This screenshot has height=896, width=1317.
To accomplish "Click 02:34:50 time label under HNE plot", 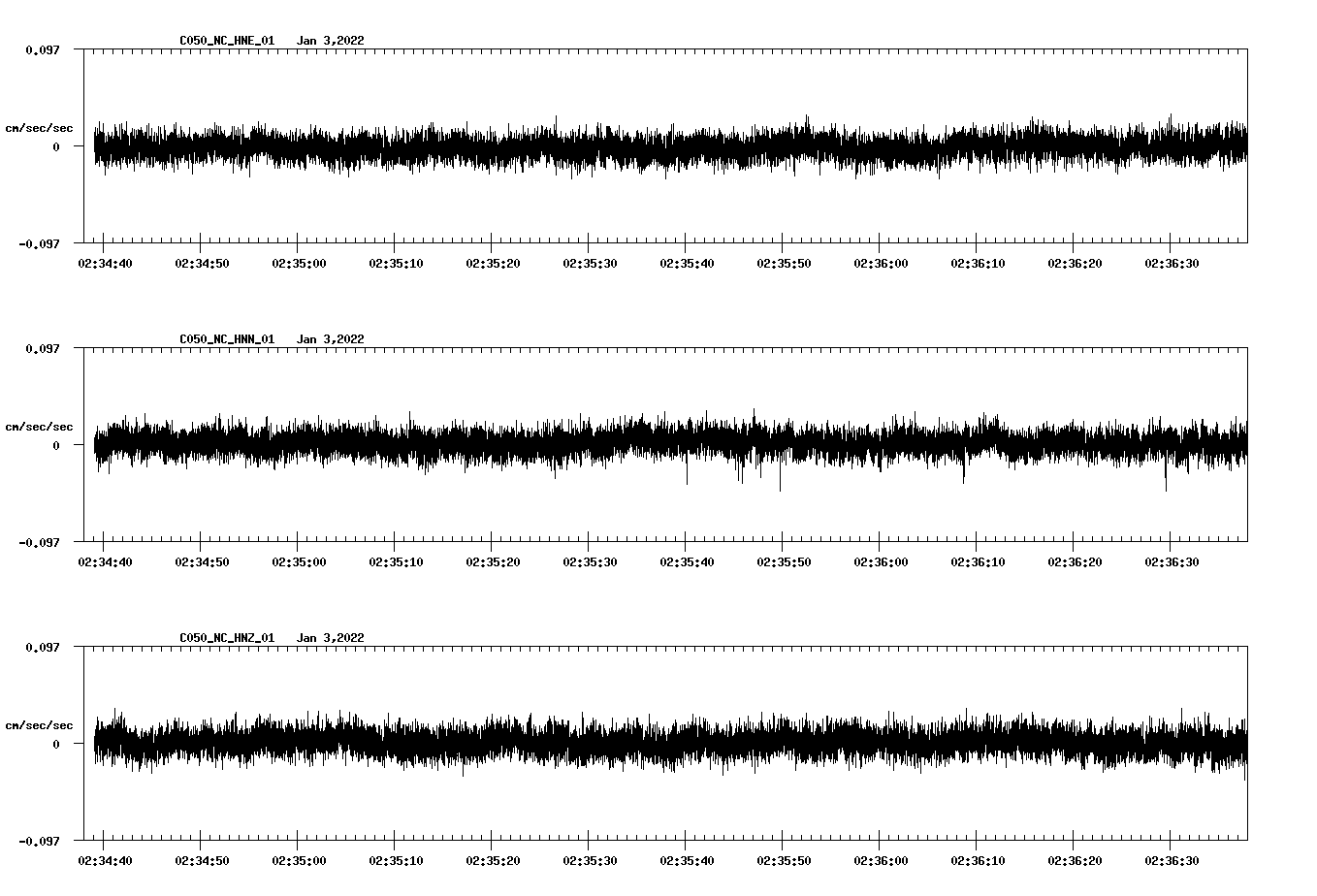I will click(202, 264).
